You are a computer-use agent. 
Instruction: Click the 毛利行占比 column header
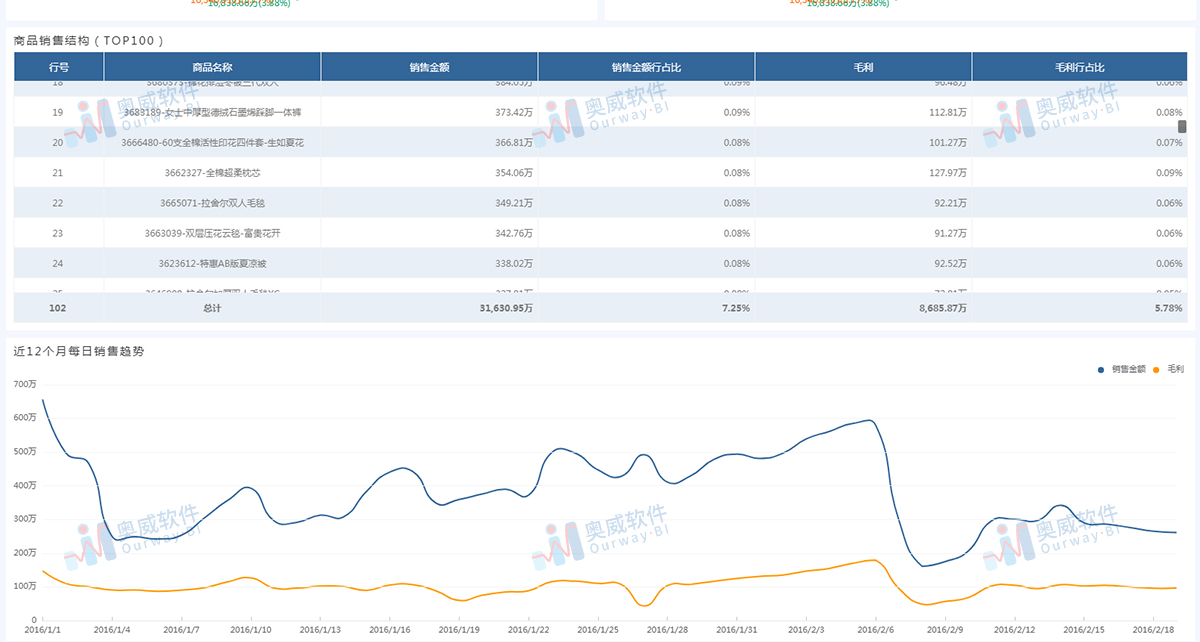pos(1080,67)
